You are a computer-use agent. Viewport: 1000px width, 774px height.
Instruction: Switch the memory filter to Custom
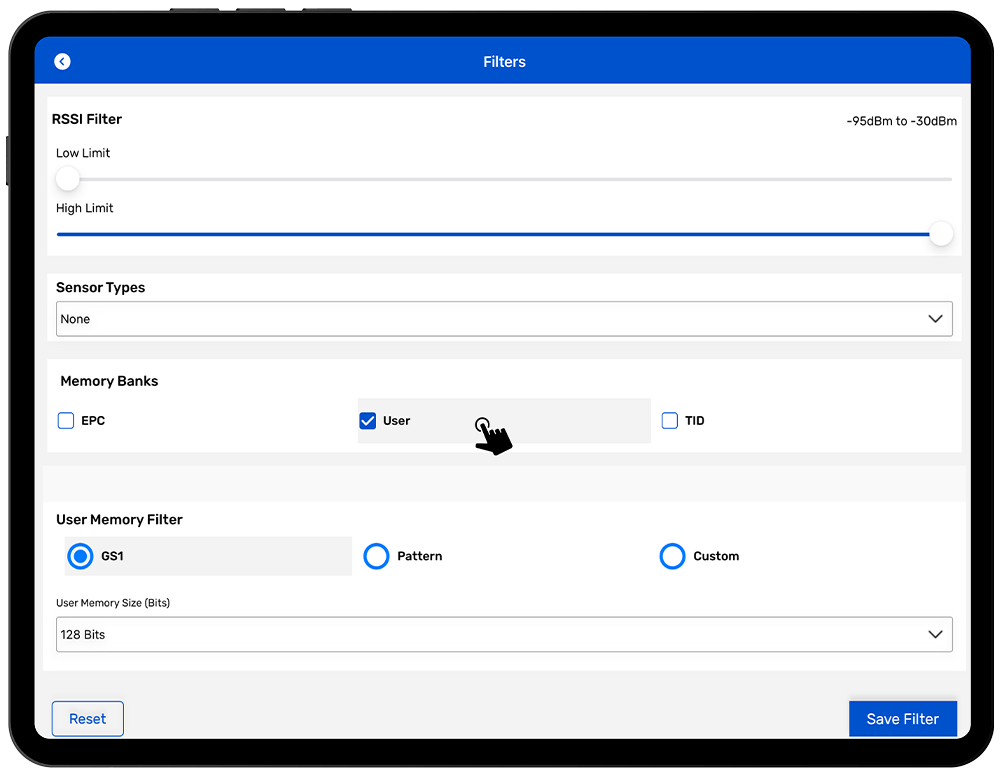pyautogui.click(x=672, y=556)
